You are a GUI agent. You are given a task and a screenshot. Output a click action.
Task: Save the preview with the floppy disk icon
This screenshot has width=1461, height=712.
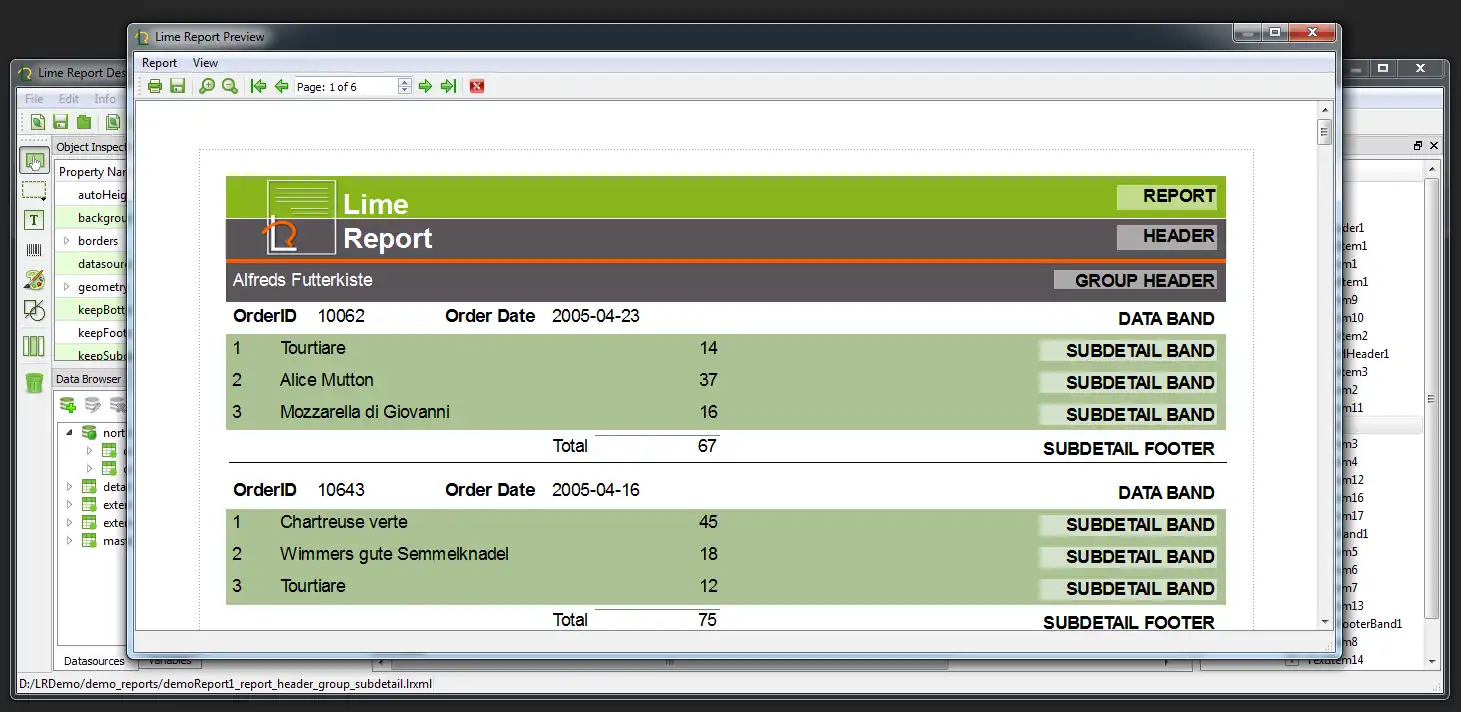click(177, 86)
